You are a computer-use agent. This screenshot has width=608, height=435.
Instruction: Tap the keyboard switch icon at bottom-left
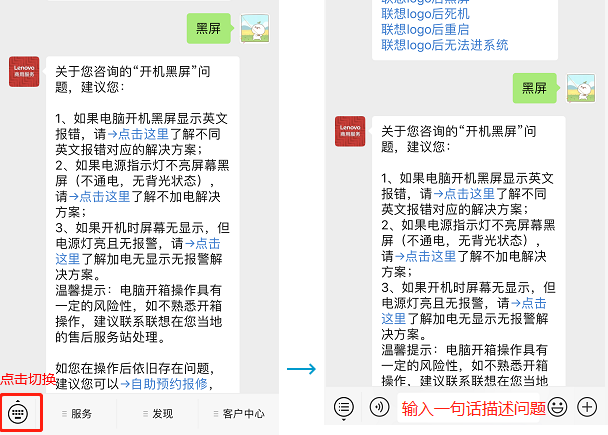coord(19,412)
